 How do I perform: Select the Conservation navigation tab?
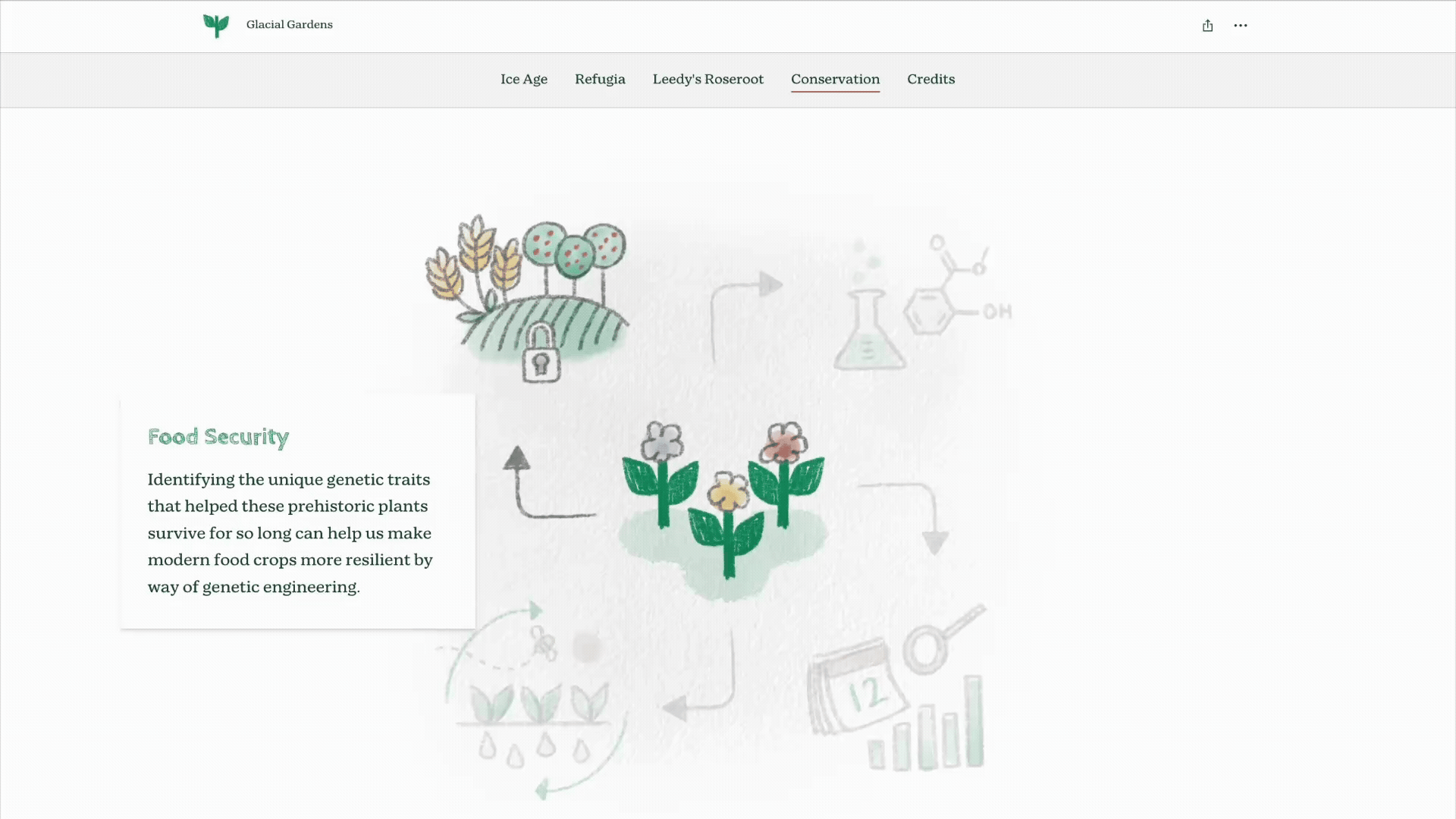(835, 79)
